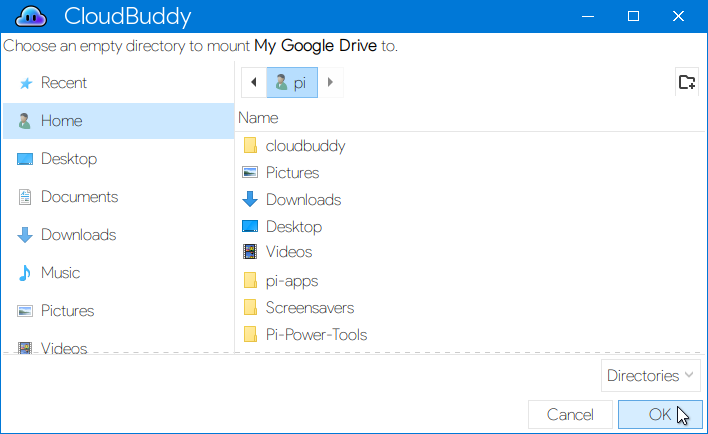Click the Recent star icon in sidebar
708x434 pixels.
(x=26, y=83)
